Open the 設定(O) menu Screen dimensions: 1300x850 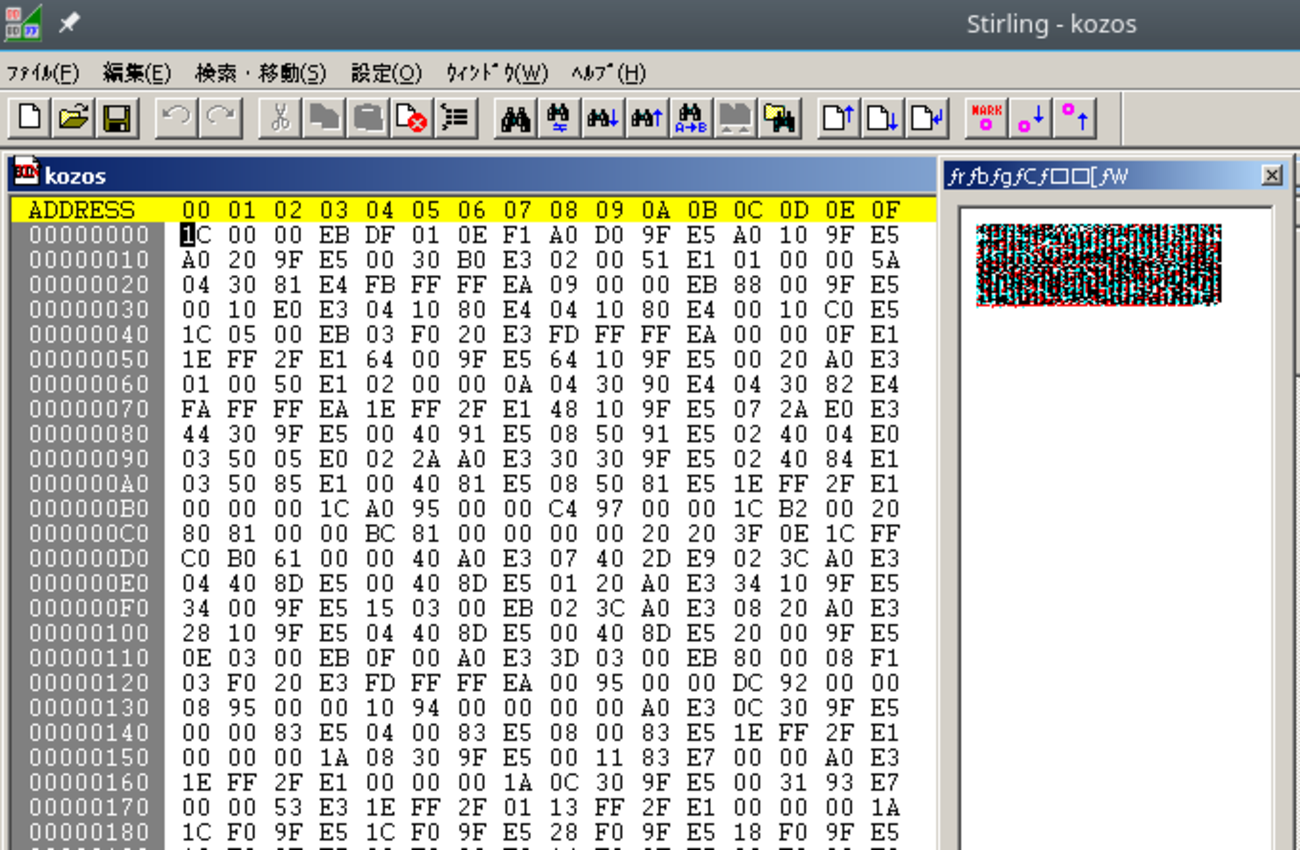386,73
